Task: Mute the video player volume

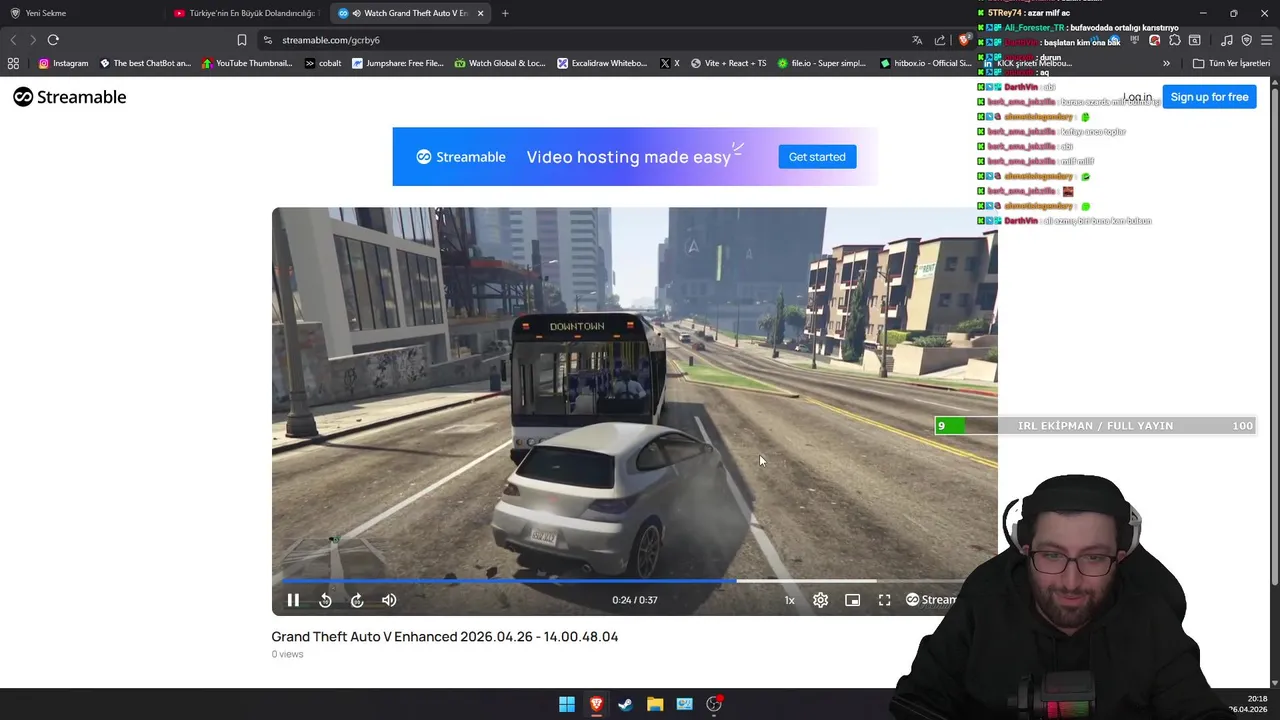Action: (389, 600)
